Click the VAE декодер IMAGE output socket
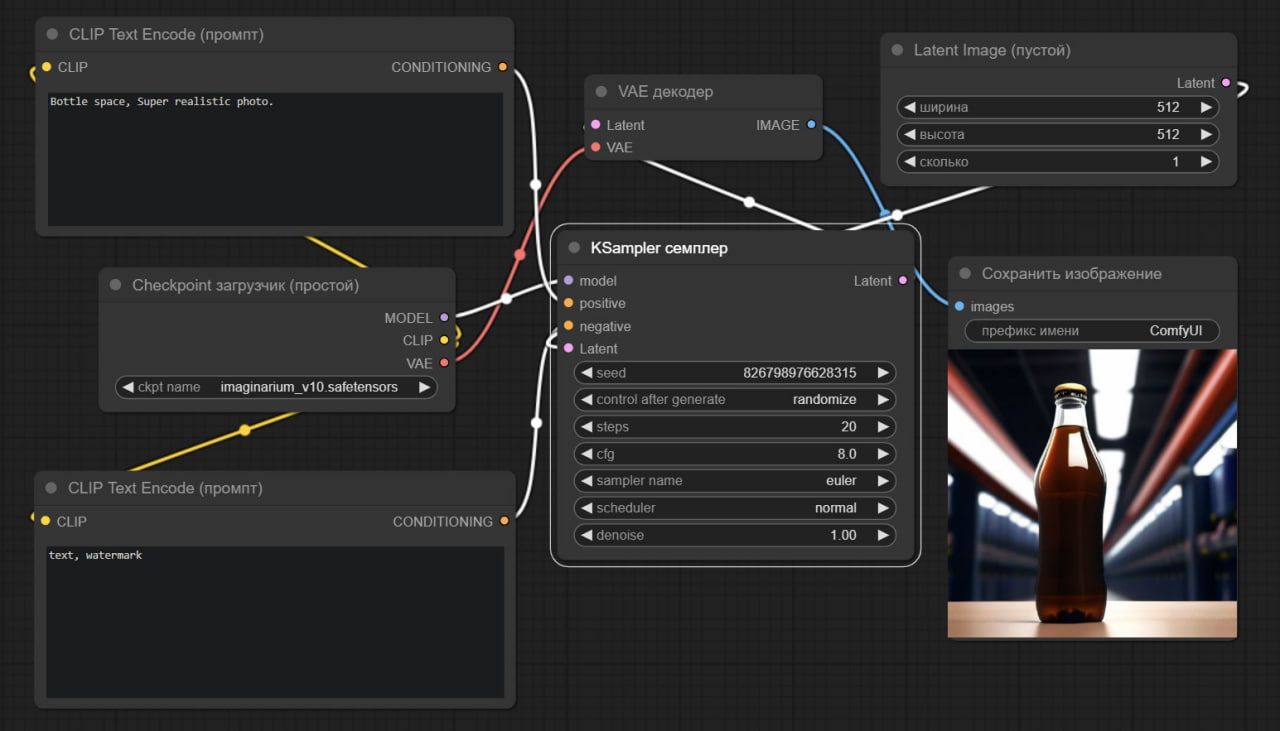Viewport: 1280px width, 731px height. tap(811, 125)
